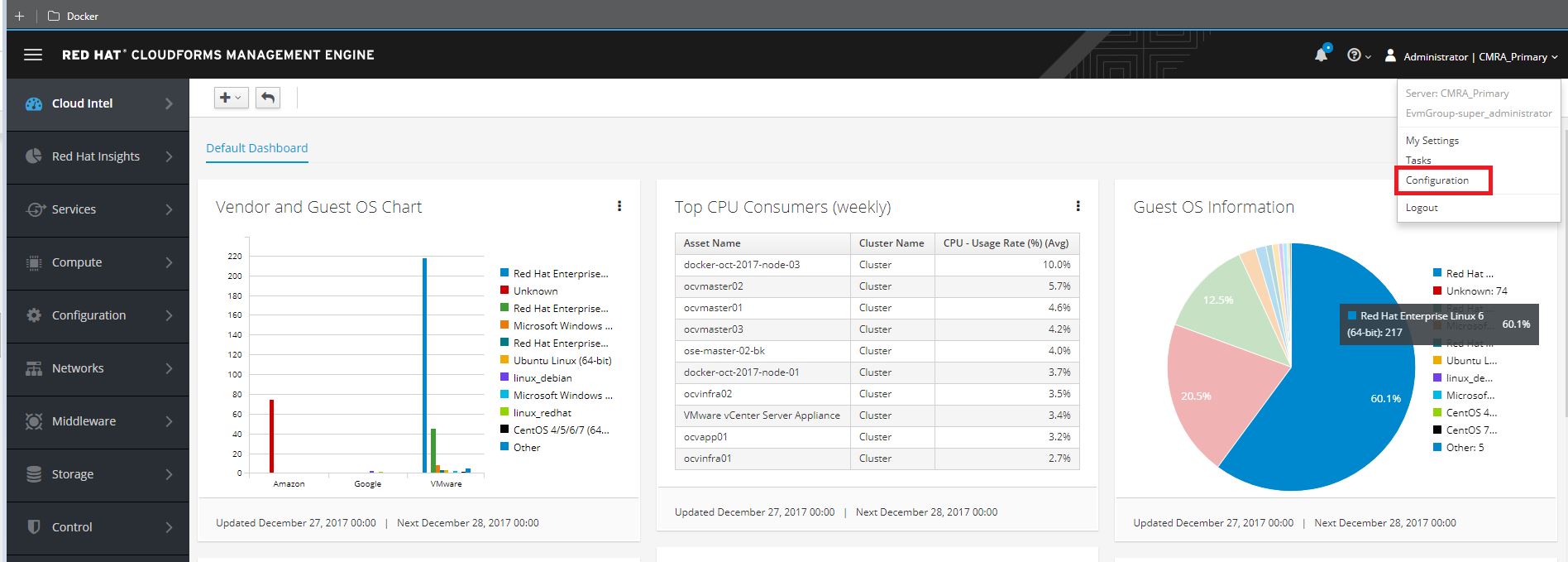Choose Tasks from user menu

(1417, 161)
